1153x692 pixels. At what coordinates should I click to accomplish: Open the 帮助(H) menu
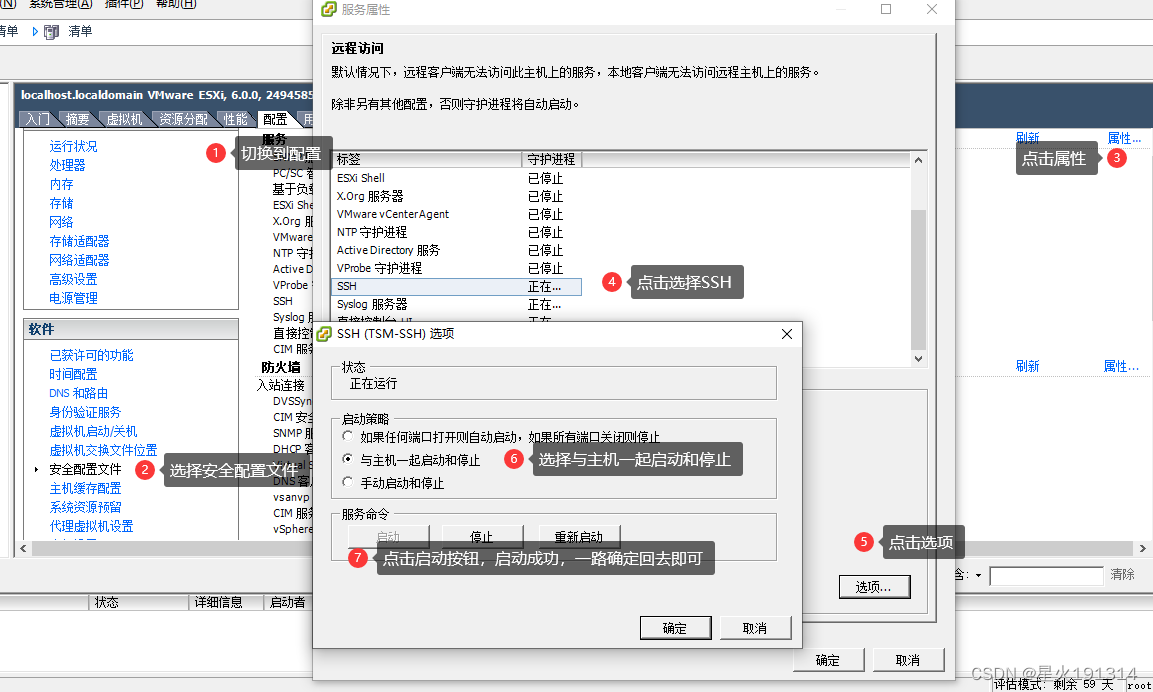pos(176,4)
